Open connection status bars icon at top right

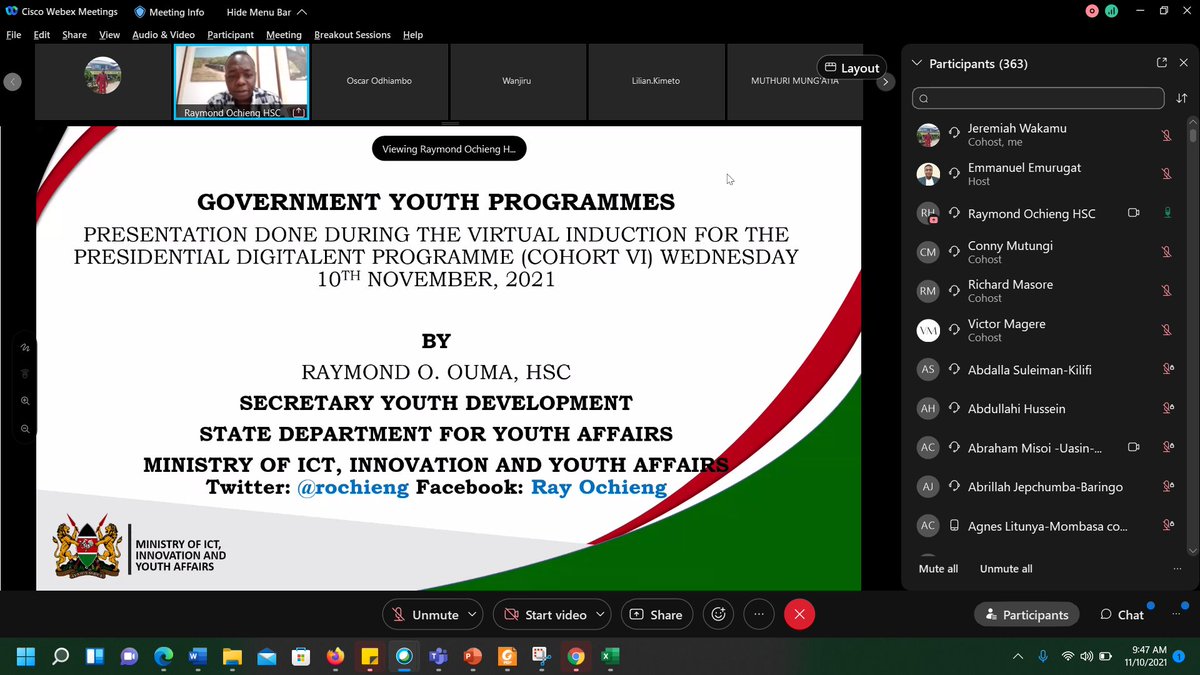coord(1111,11)
